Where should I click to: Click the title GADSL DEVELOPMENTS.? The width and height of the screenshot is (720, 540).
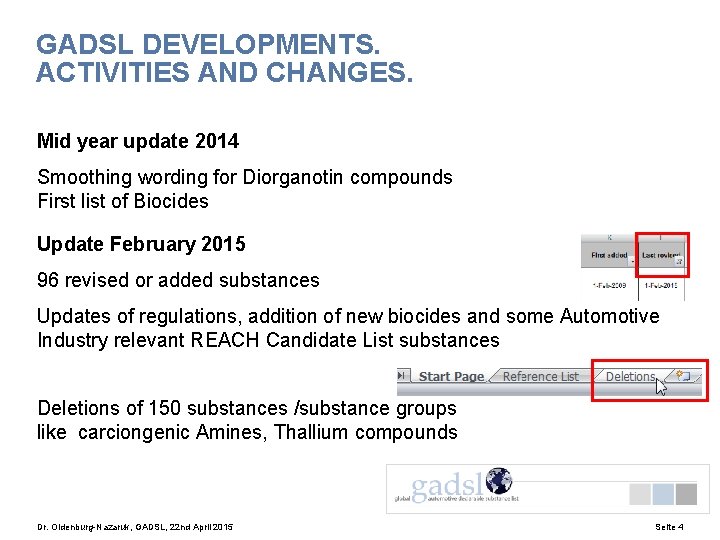[x=208, y=44]
